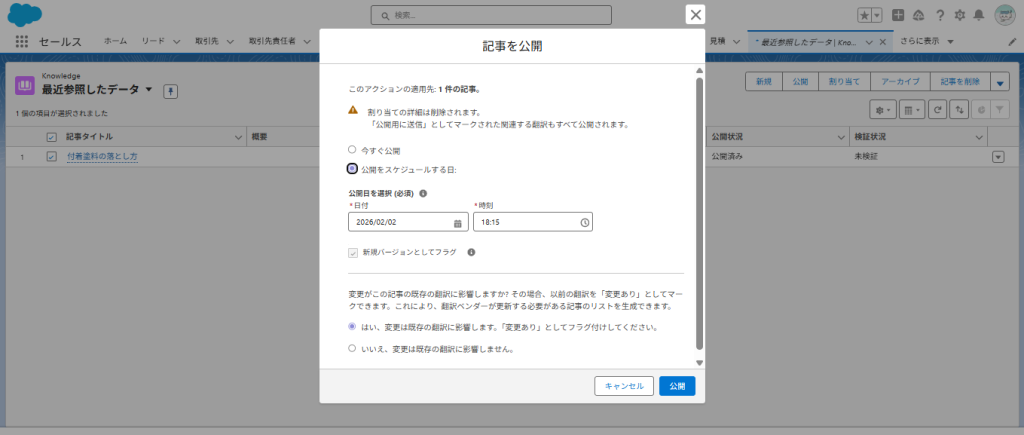Click the 割り当て button
The height and width of the screenshot is (435, 1024).
(x=844, y=82)
